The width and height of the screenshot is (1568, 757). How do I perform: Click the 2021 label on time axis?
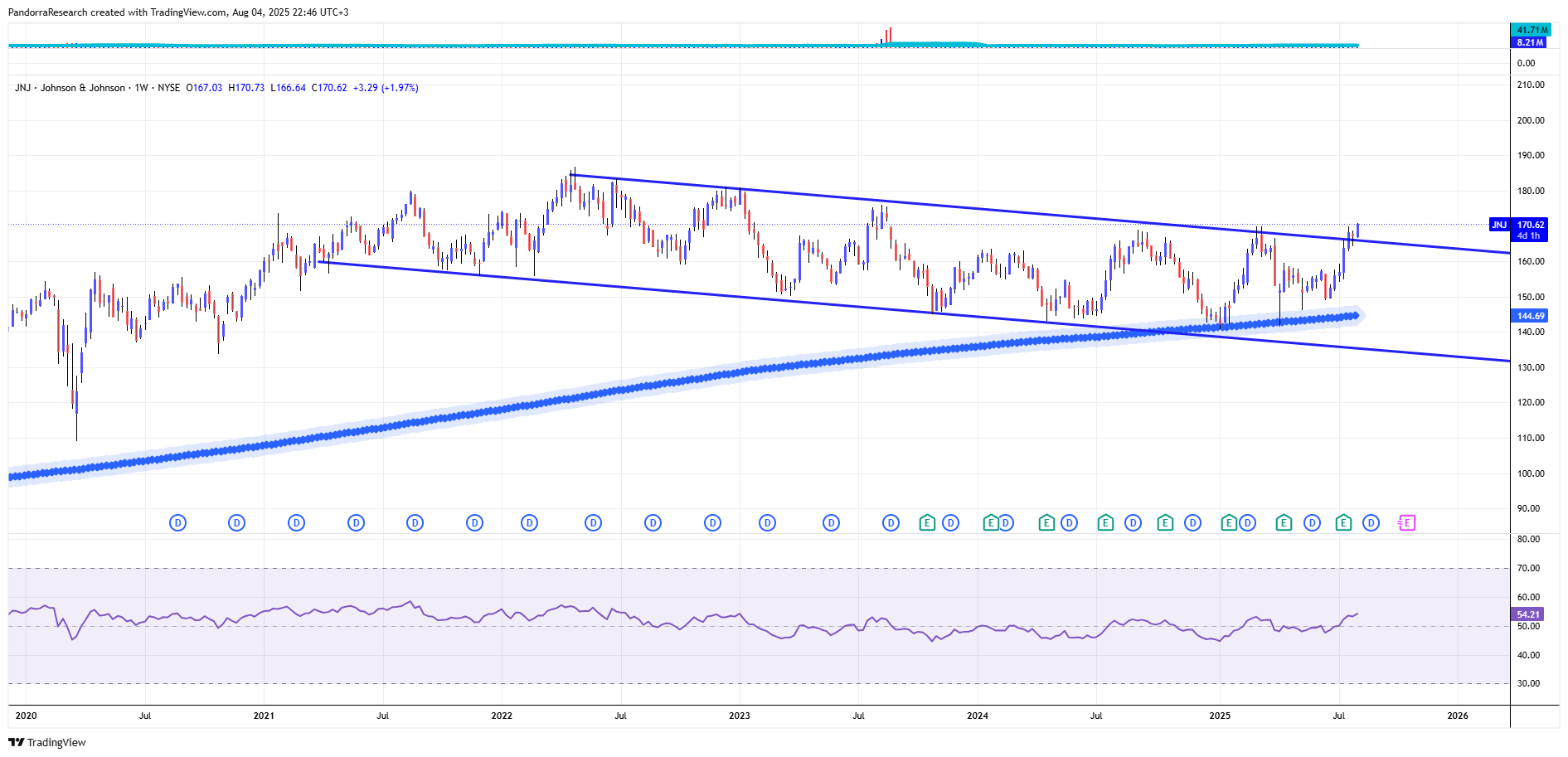pos(264,716)
